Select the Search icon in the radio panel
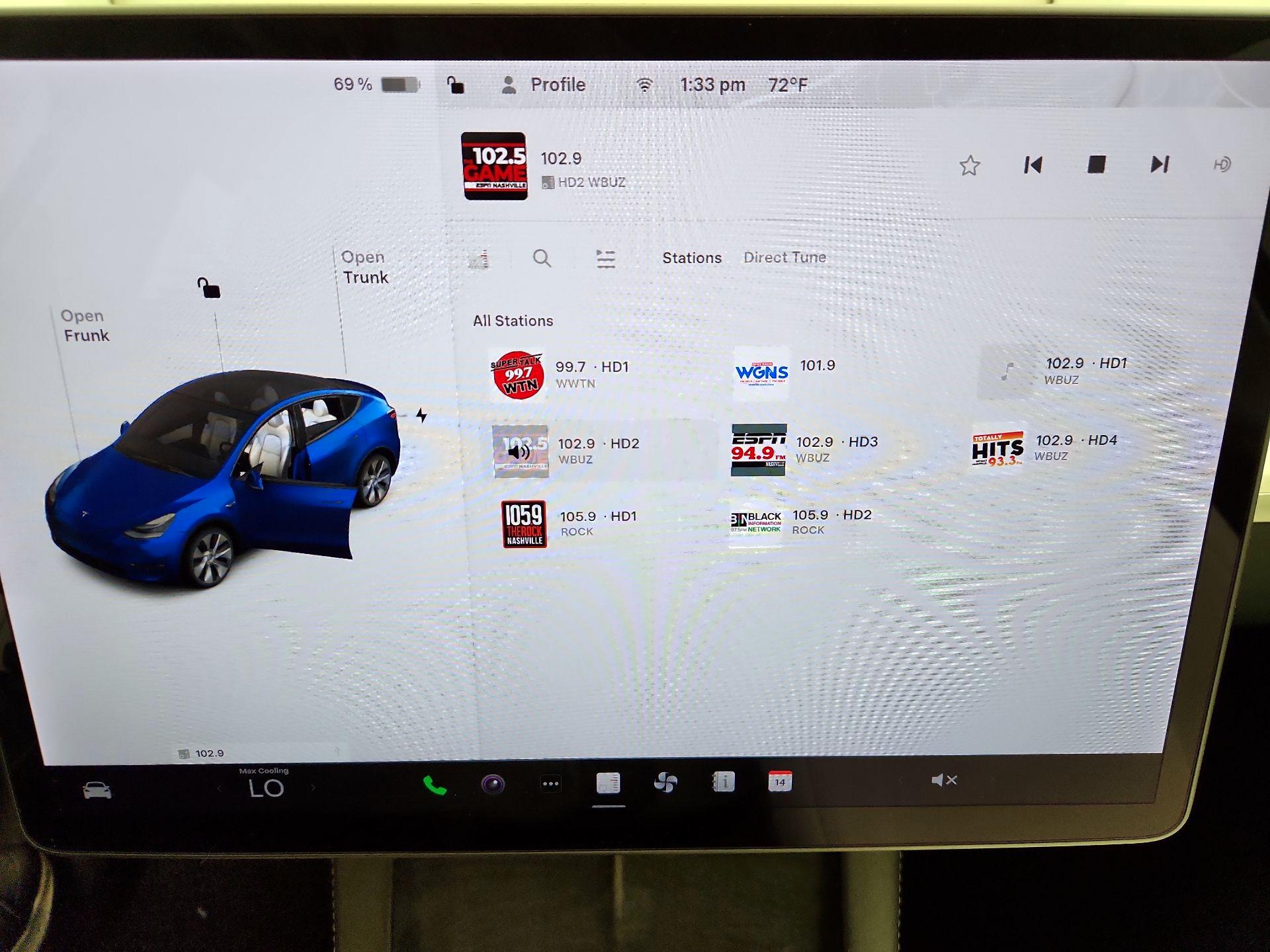The height and width of the screenshot is (952, 1270). tap(542, 259)
